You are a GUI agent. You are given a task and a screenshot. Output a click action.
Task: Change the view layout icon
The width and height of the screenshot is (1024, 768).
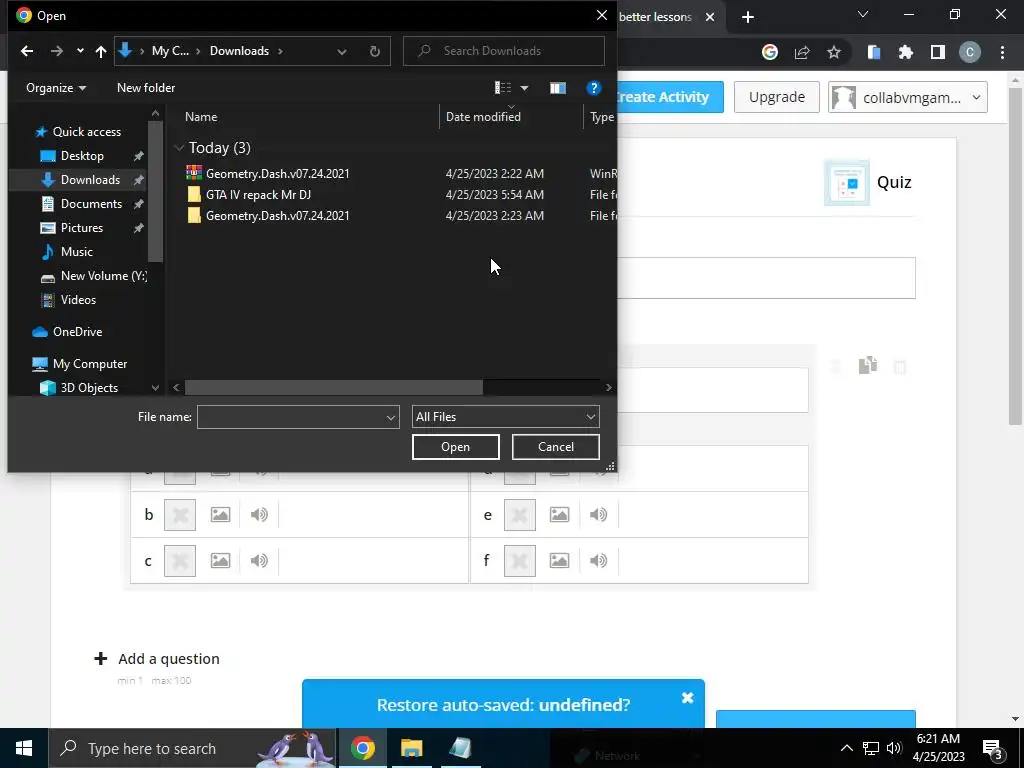coord(502,88)
